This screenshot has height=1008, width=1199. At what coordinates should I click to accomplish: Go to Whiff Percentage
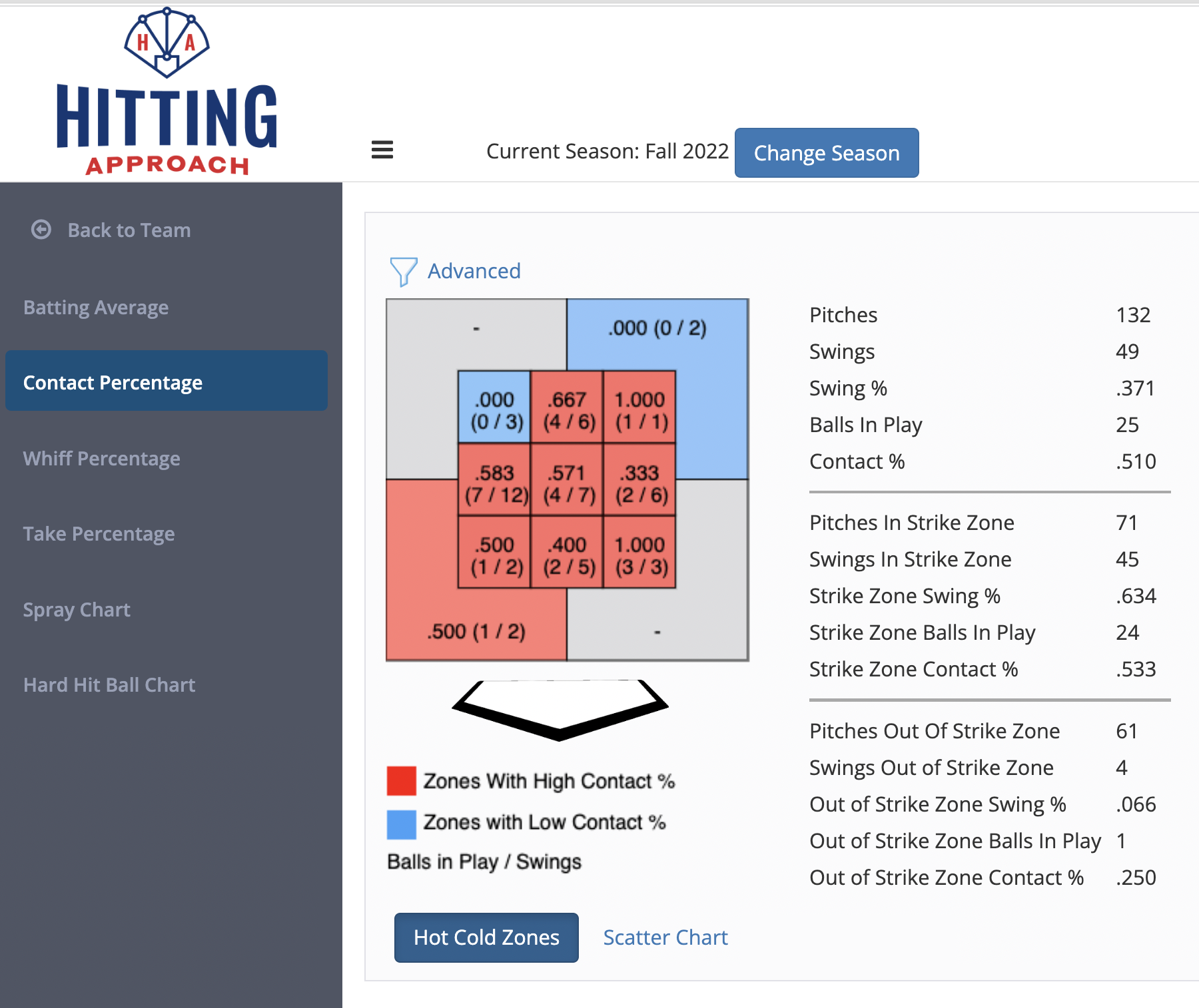tap(102, 459)
